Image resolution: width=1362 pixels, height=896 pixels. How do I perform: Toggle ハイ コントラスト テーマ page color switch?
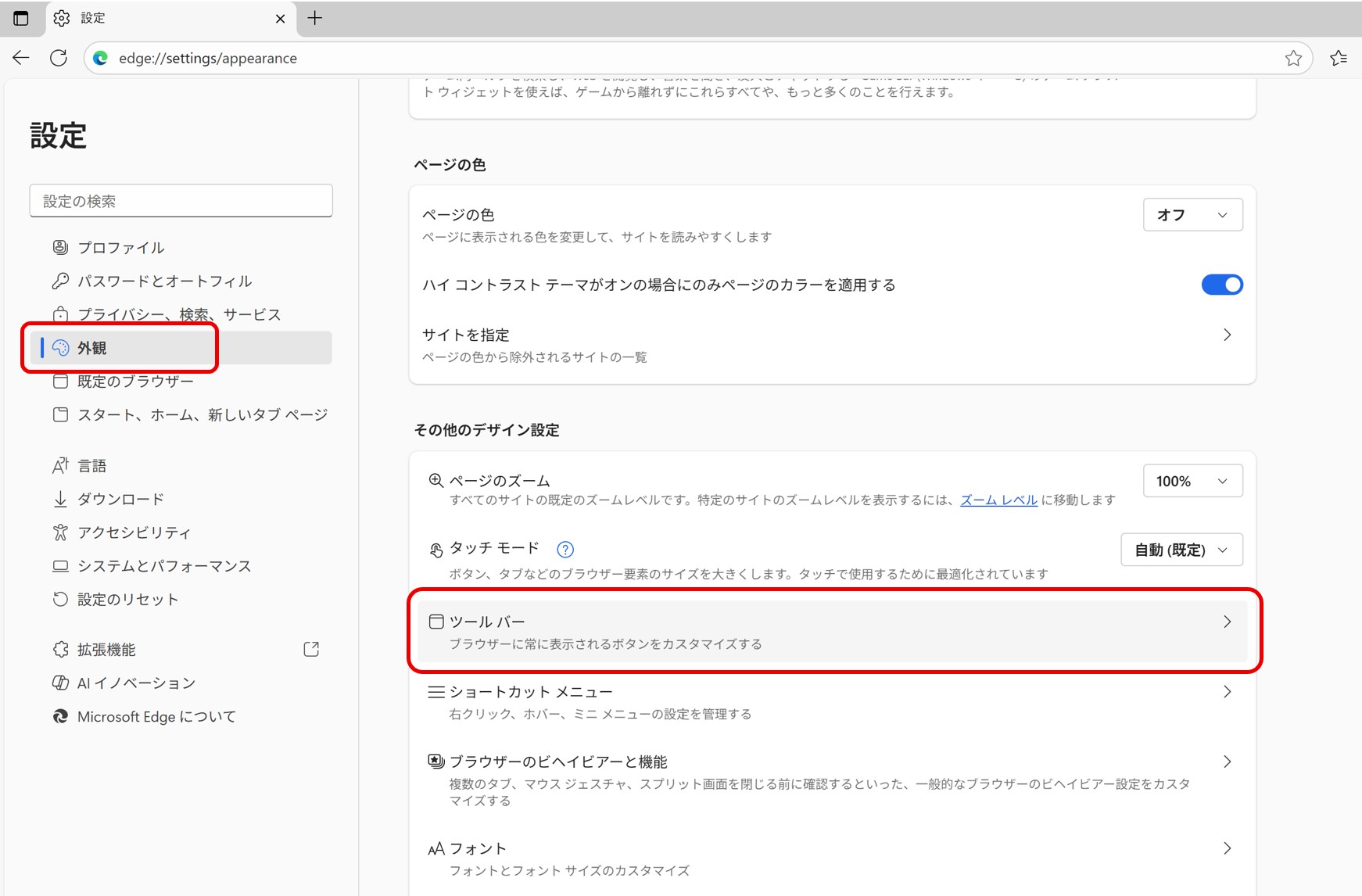[x=1222, y=285]
